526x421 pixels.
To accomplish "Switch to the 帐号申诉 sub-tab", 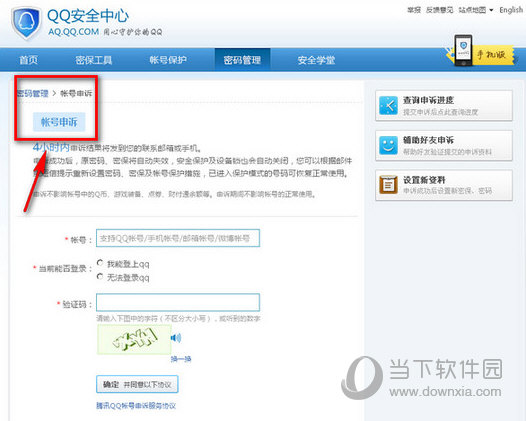I will [x=59, y=122].
